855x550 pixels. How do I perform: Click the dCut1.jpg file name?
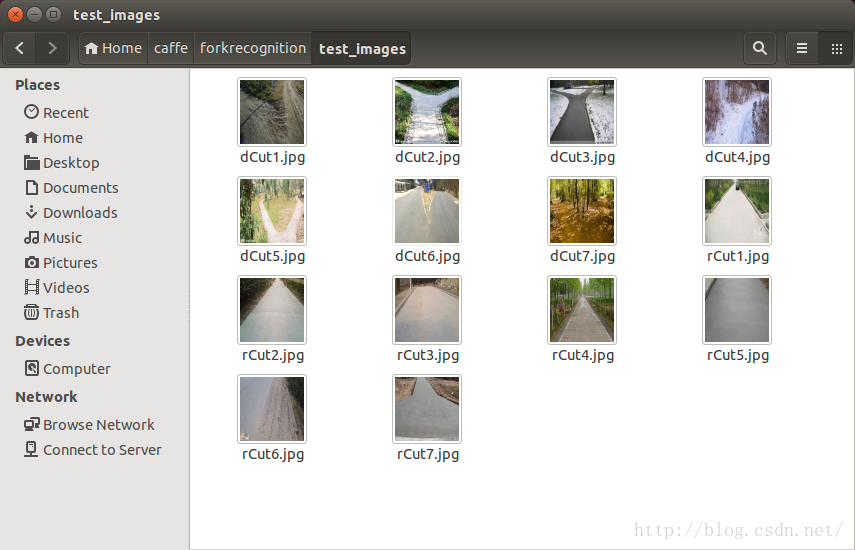pos(273,158)
